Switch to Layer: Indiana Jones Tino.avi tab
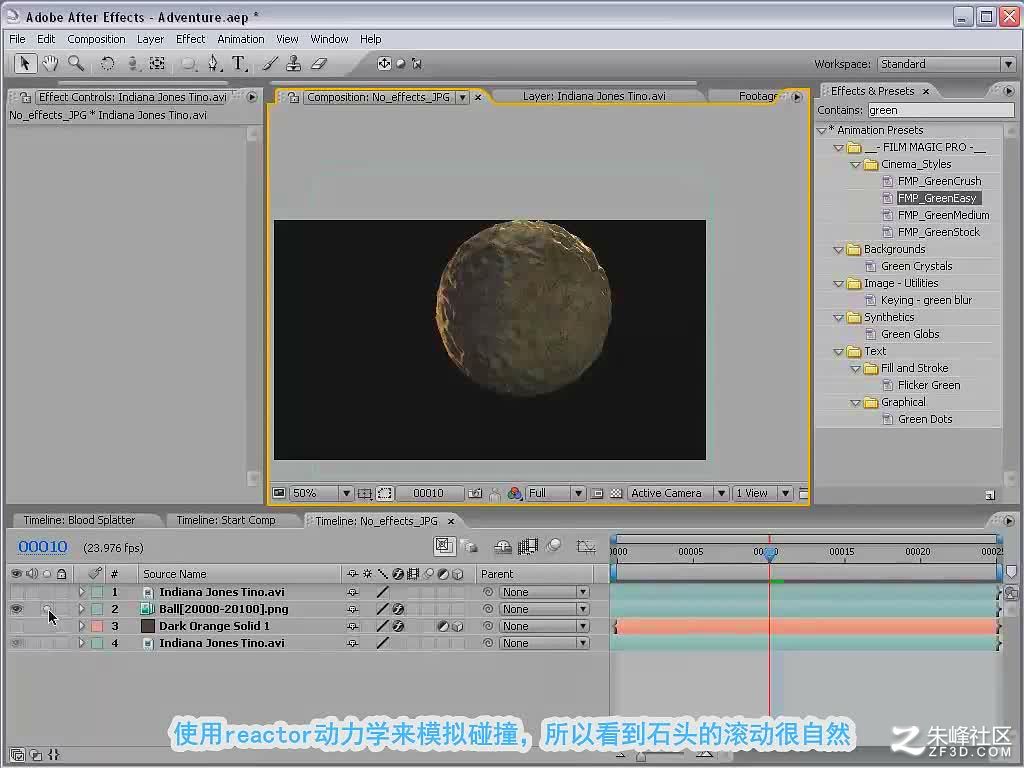Image resolution: width=1024 pixels, height=768 pixels. coord(594,97)
